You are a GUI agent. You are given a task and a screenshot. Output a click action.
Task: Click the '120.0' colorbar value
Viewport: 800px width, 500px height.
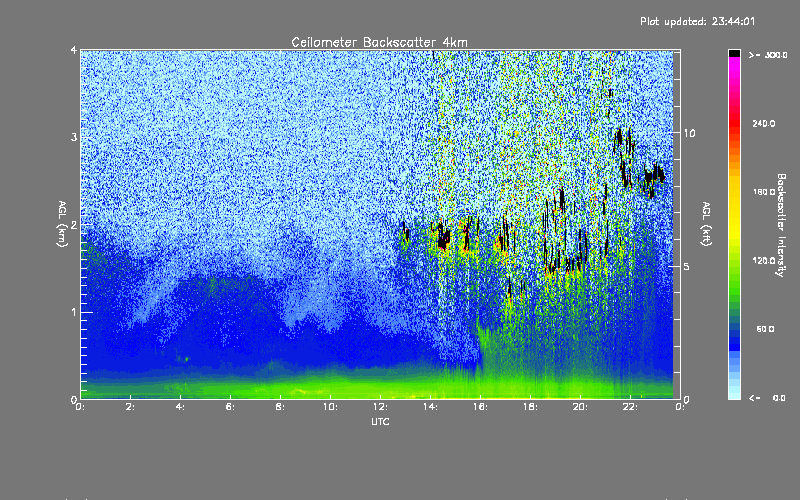(764, 260)
